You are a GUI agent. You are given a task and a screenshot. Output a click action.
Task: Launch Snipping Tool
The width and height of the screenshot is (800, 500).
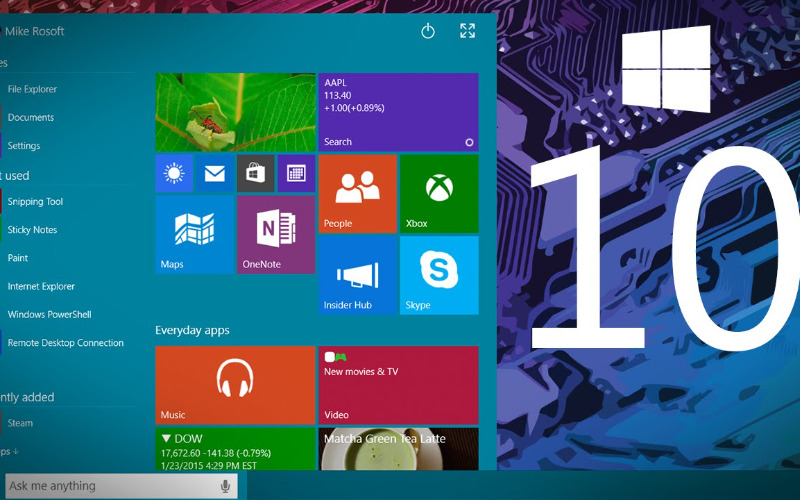(x=35, y=202)
